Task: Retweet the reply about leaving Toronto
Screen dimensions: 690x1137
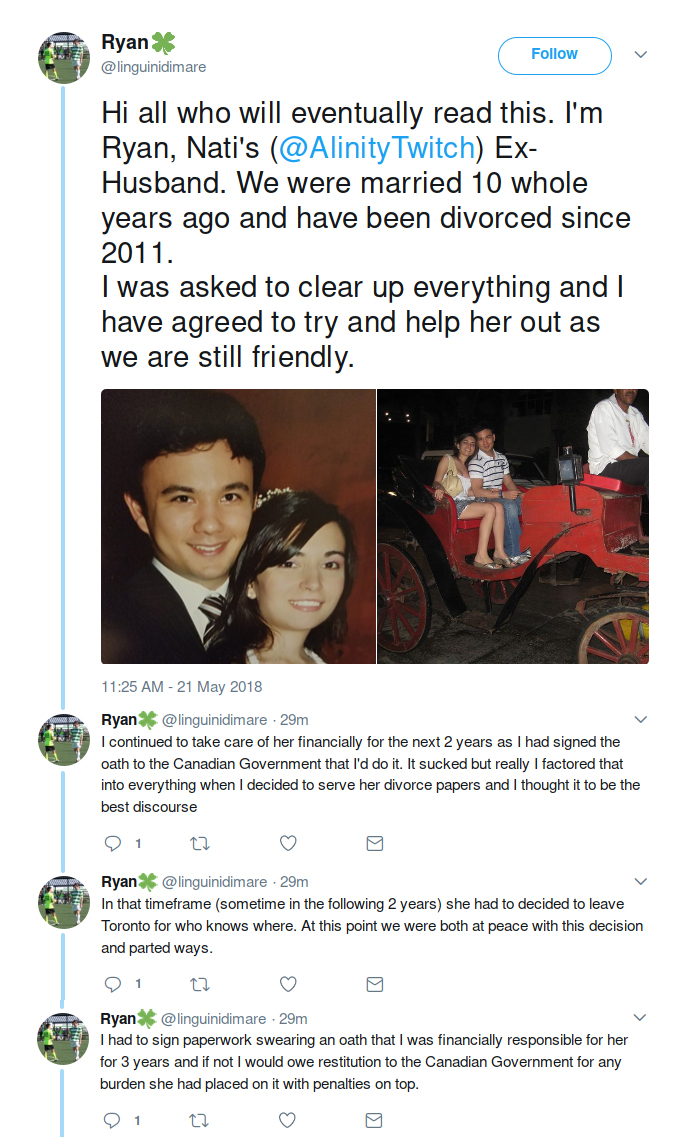Action: 199,984
